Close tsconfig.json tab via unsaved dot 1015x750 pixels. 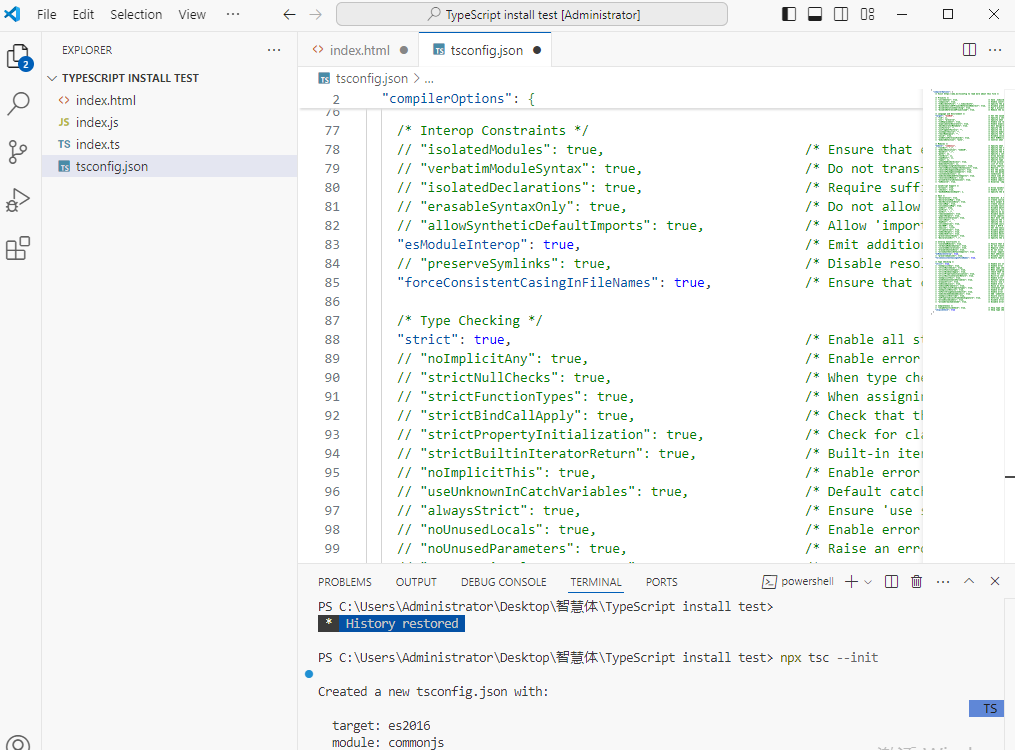(537, 50)
